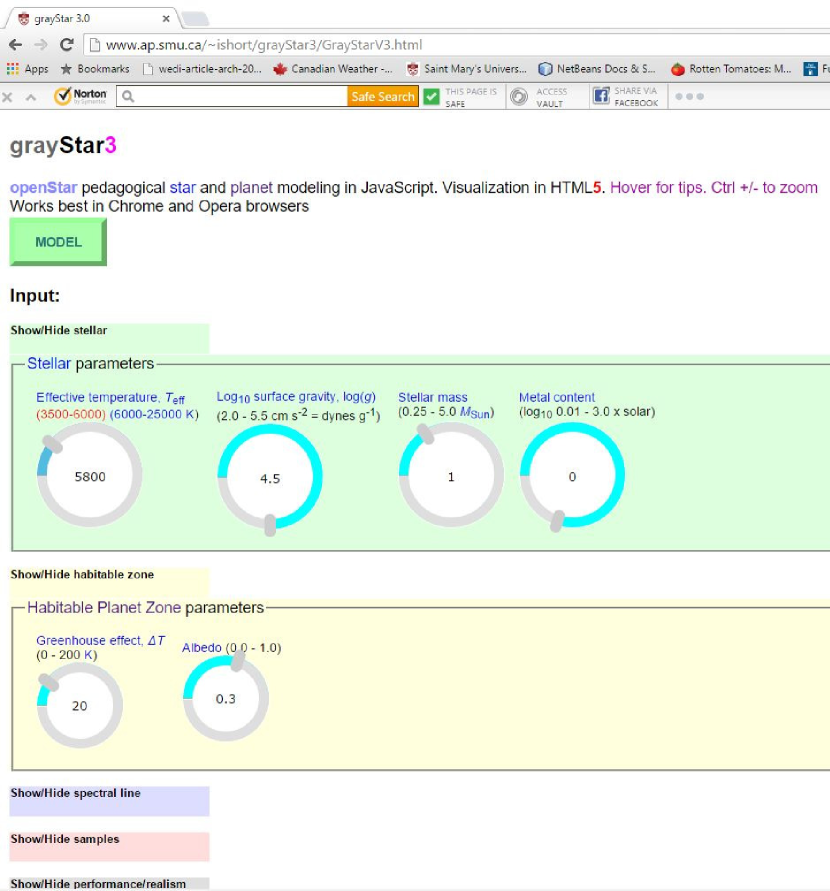Viewport: 830px width, 891px height.
Task: Click the Norton logo in toolbar
Action: tap(81, 96)
